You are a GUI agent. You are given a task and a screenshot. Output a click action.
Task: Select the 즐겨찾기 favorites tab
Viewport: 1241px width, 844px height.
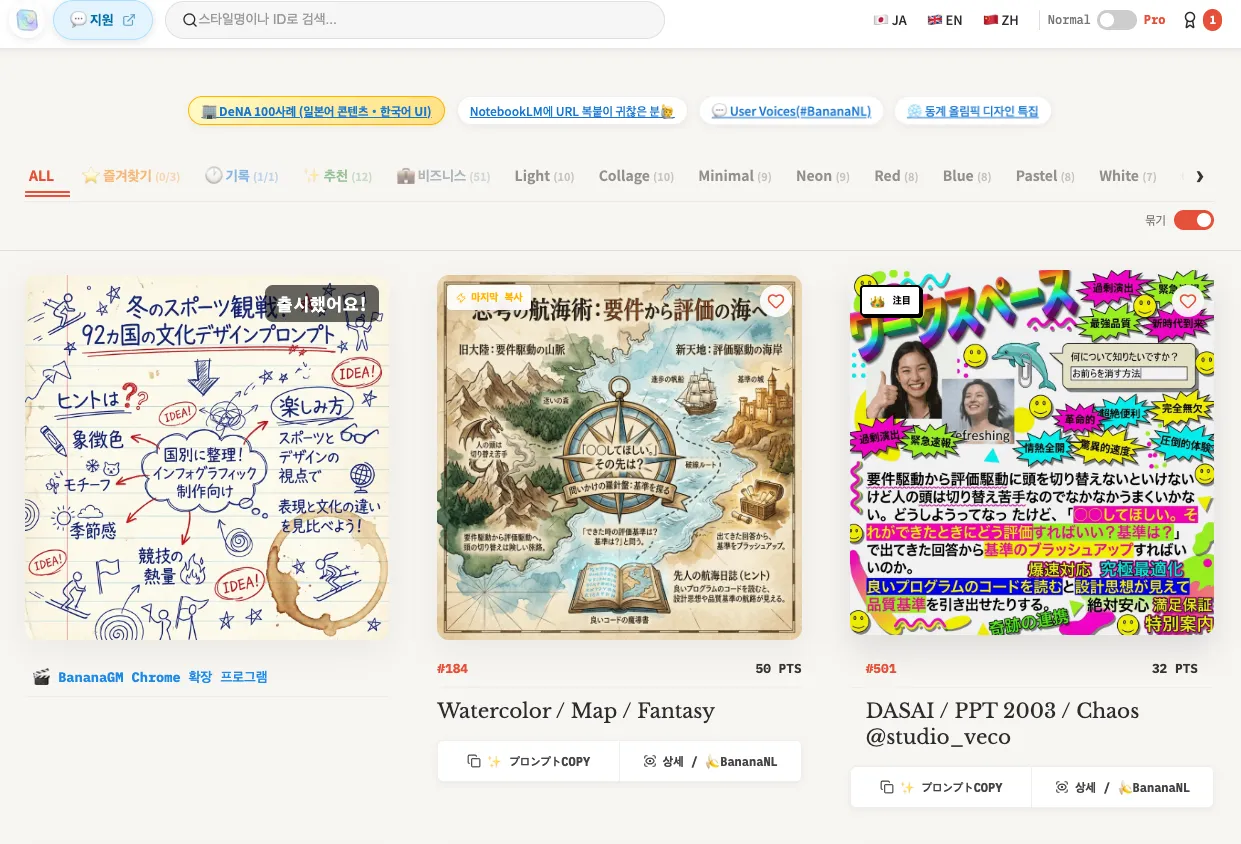(131, 176)
